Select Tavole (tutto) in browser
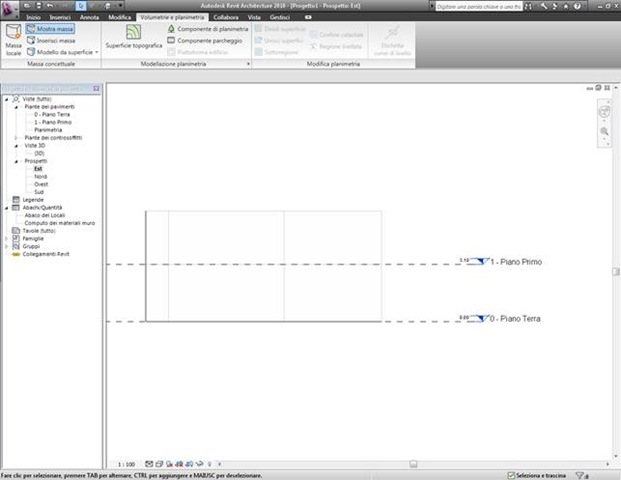 point(39,231)
